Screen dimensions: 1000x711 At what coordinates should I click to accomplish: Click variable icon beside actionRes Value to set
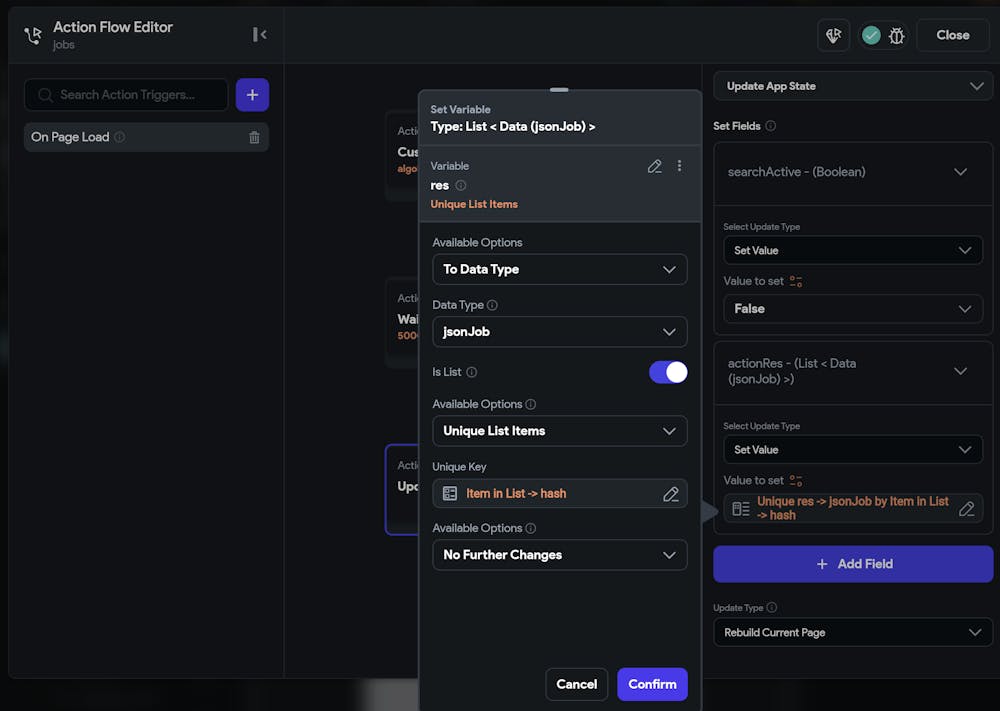tap(796, 481)
